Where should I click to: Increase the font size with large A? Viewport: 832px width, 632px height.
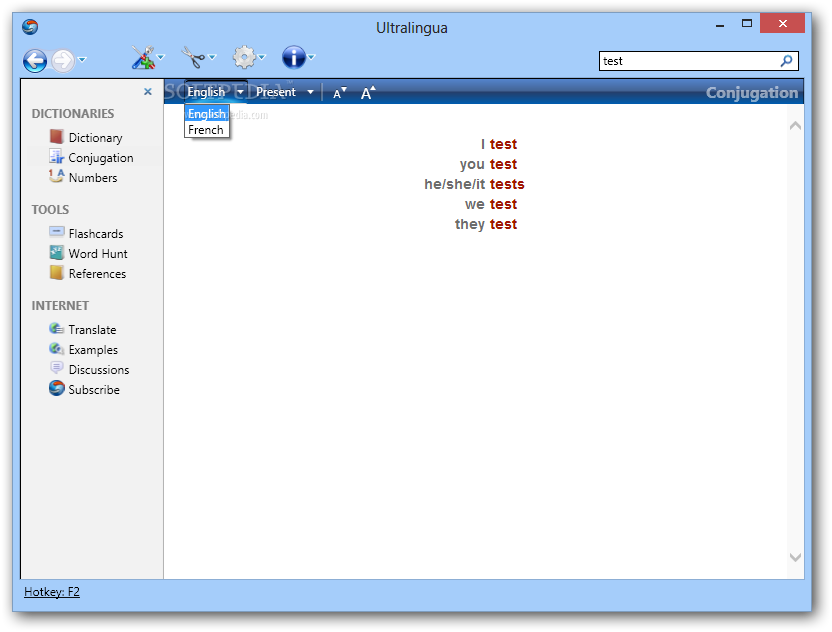(x=368, y=93)
